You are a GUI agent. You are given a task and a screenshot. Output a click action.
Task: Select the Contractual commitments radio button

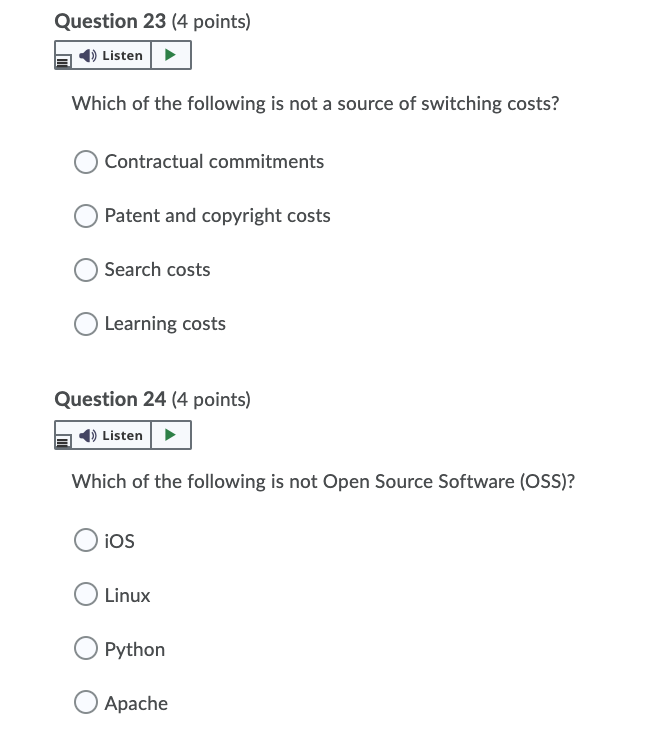pyautogui.click(x=86, y=162)
